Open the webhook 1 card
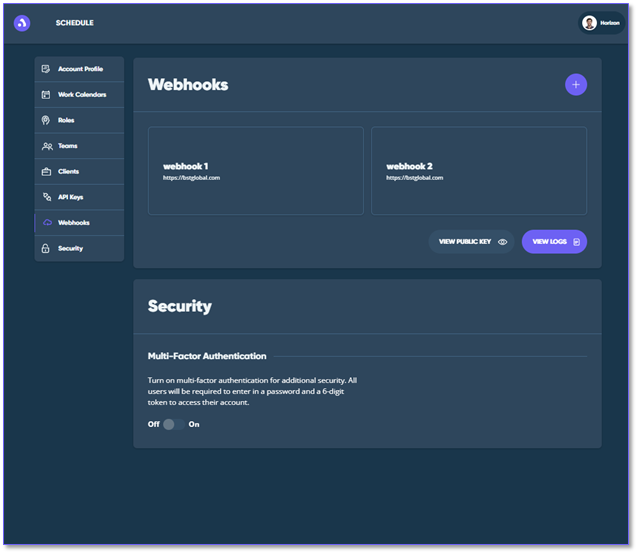638x554 pixels. point(256,171)
